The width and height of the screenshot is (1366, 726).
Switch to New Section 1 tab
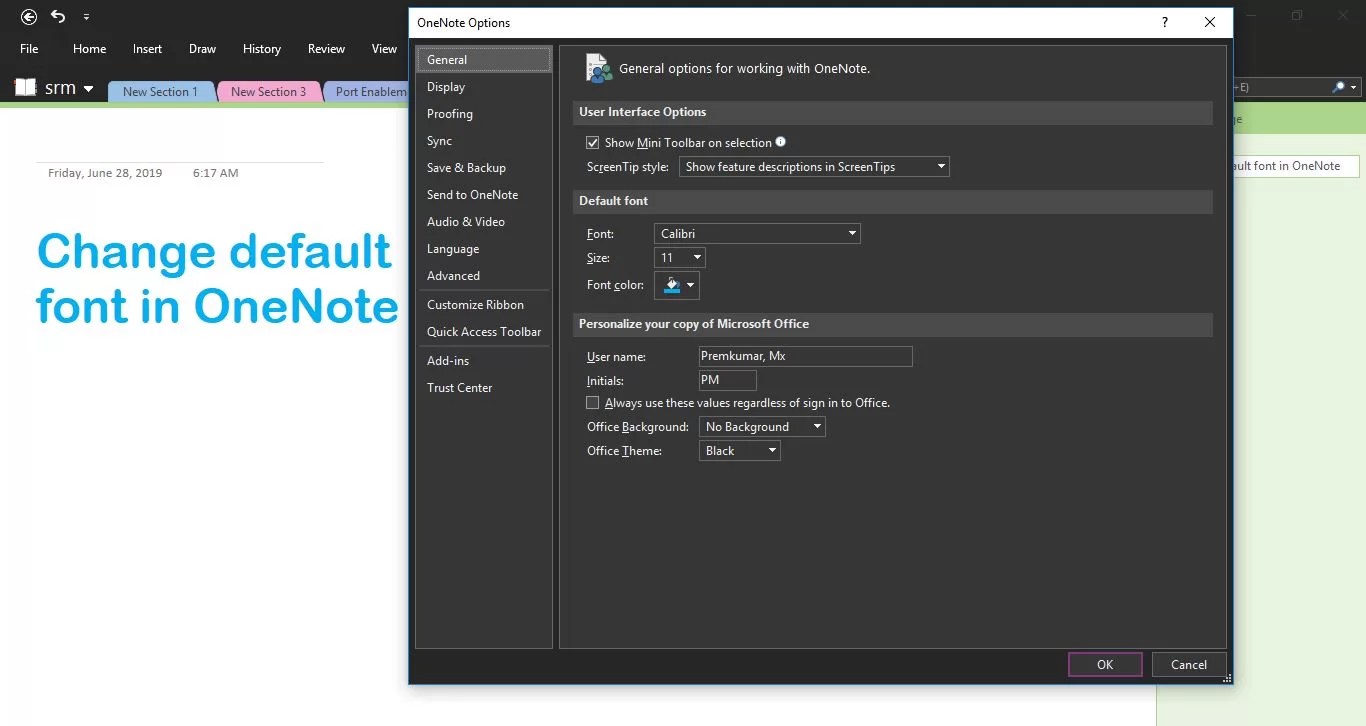point(160,92)
